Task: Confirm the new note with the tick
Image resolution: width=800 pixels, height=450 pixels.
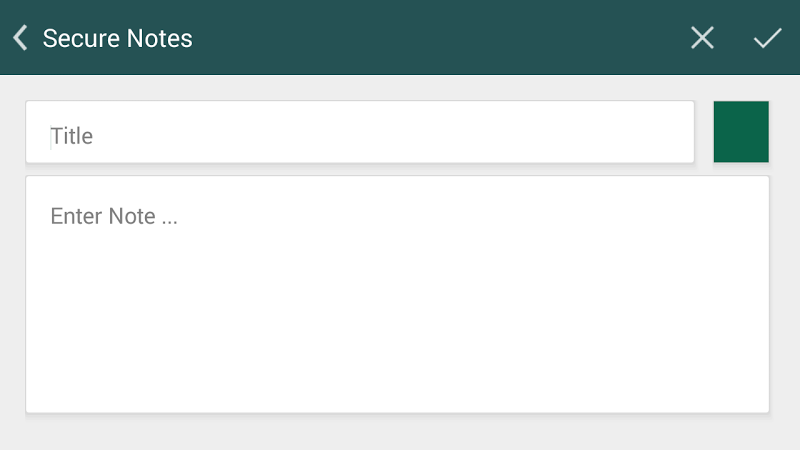Action: click(767, 38)
